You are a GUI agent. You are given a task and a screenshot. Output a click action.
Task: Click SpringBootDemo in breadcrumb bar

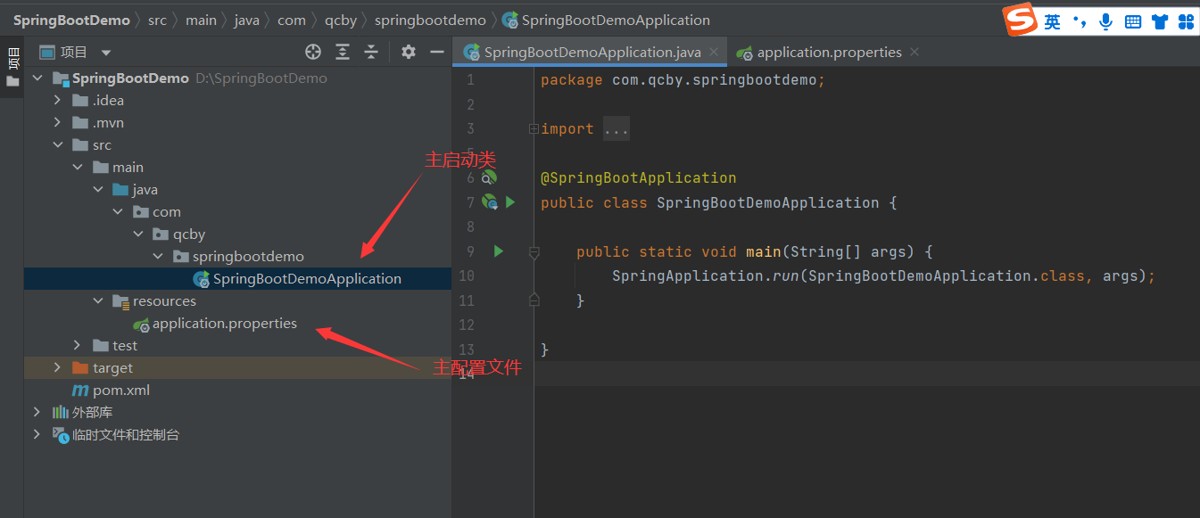(x=71, y=20)
